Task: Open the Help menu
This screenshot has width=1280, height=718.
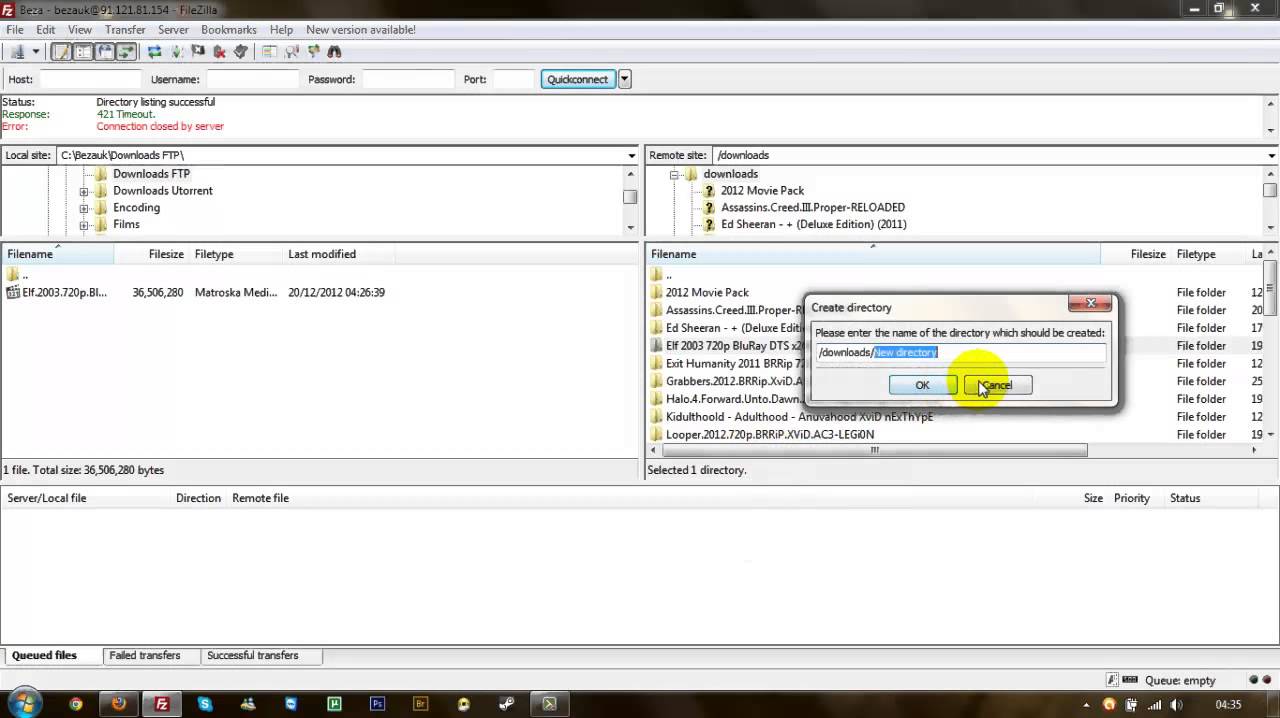Action: point(282,30)
